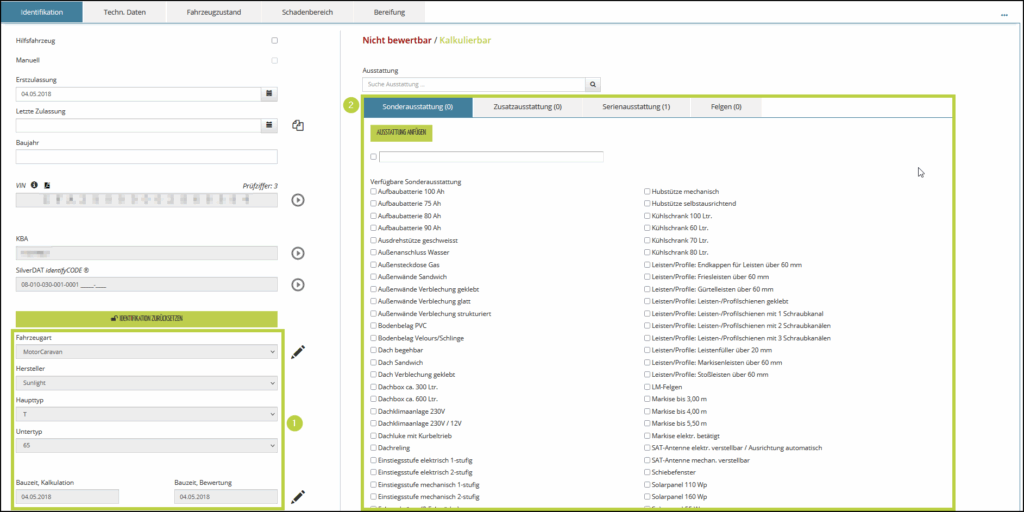Image resolution: width=1024 pixels, height=512 pixels.
Task: Click the info icon next to VIN
Action: pos(34,185)
